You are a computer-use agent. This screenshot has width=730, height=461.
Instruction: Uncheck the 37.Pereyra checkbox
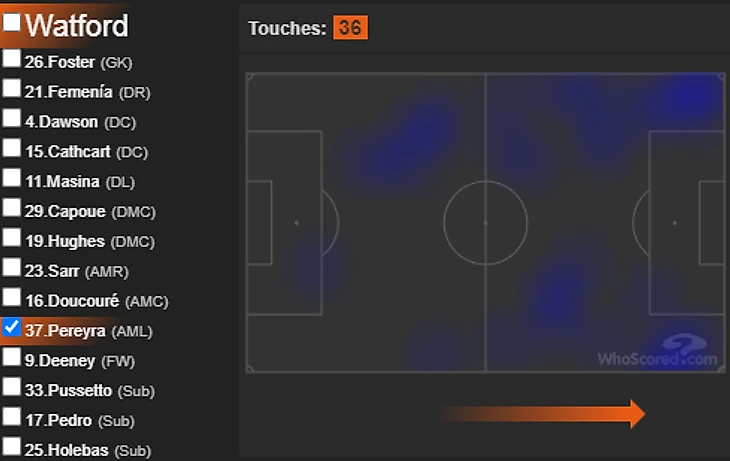tap(11, 327)
